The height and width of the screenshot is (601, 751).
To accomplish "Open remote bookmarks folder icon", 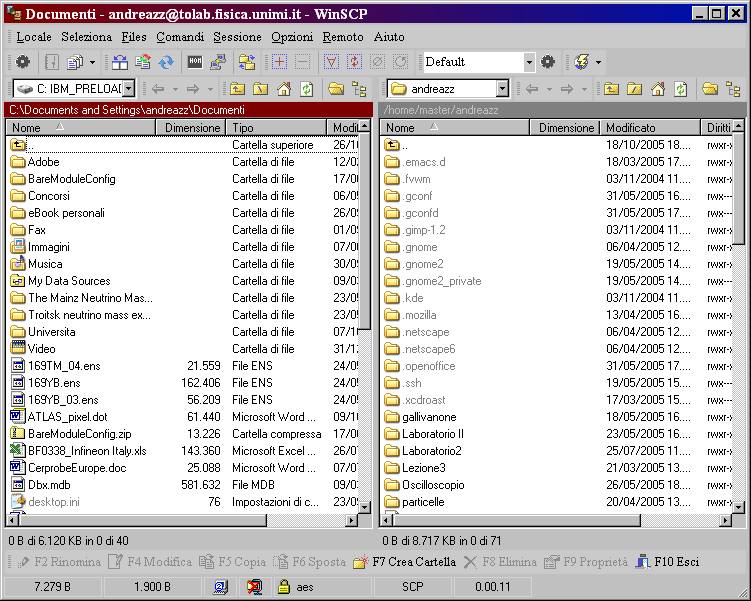I will tap(710, 89).
